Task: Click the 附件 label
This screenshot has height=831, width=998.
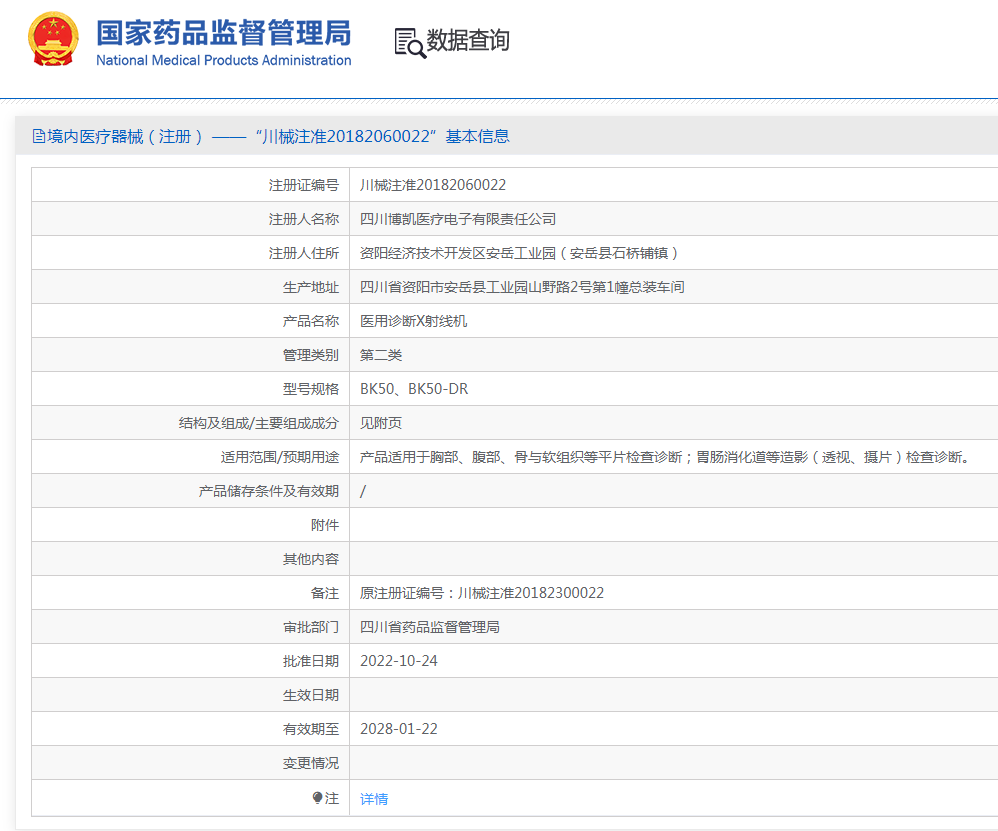Action: (x=325, y=525)
